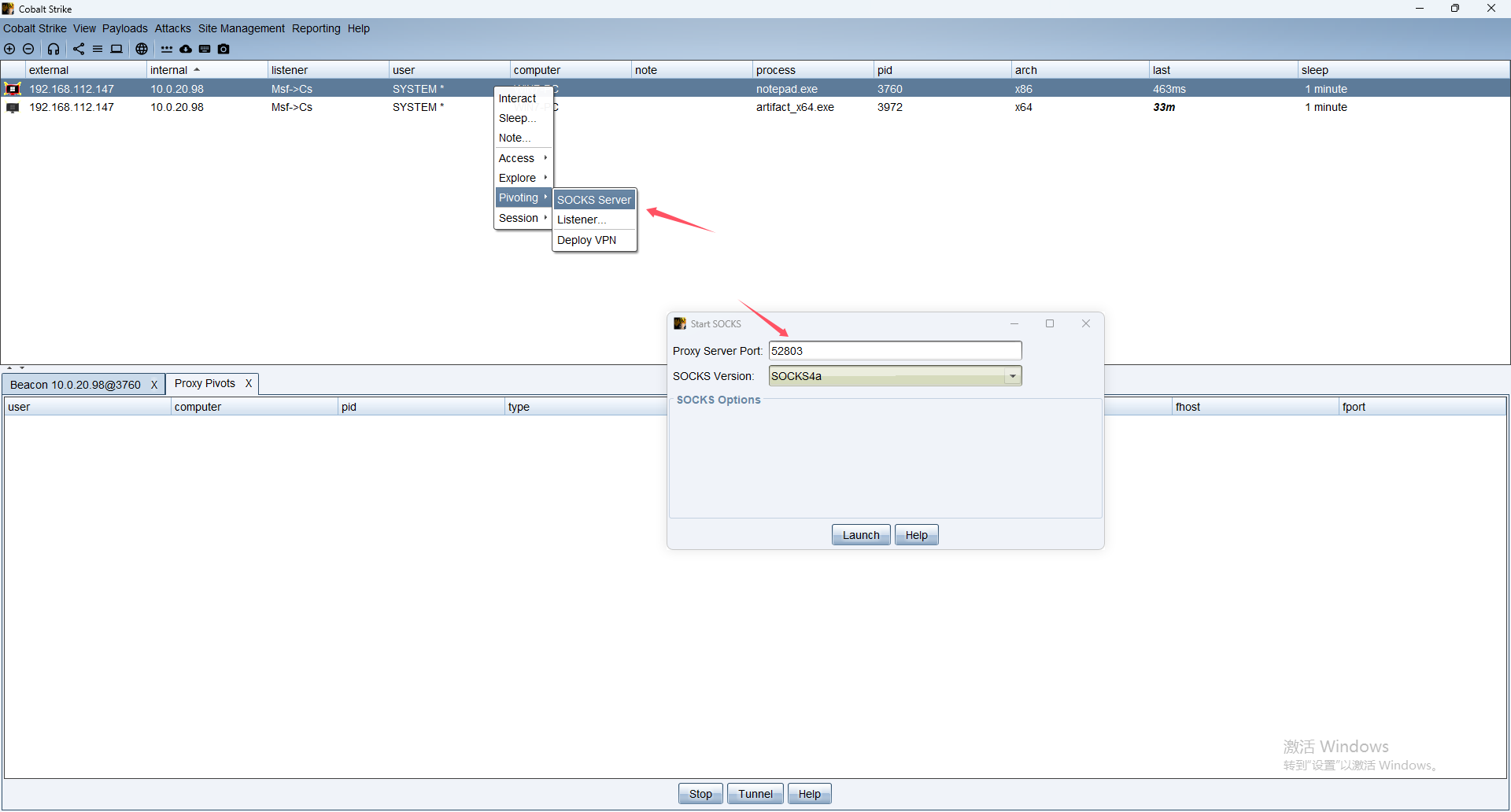
Task: Click Help in the Start SOCKS dialog
Action: pyautogui.click(x=916, y=535)
